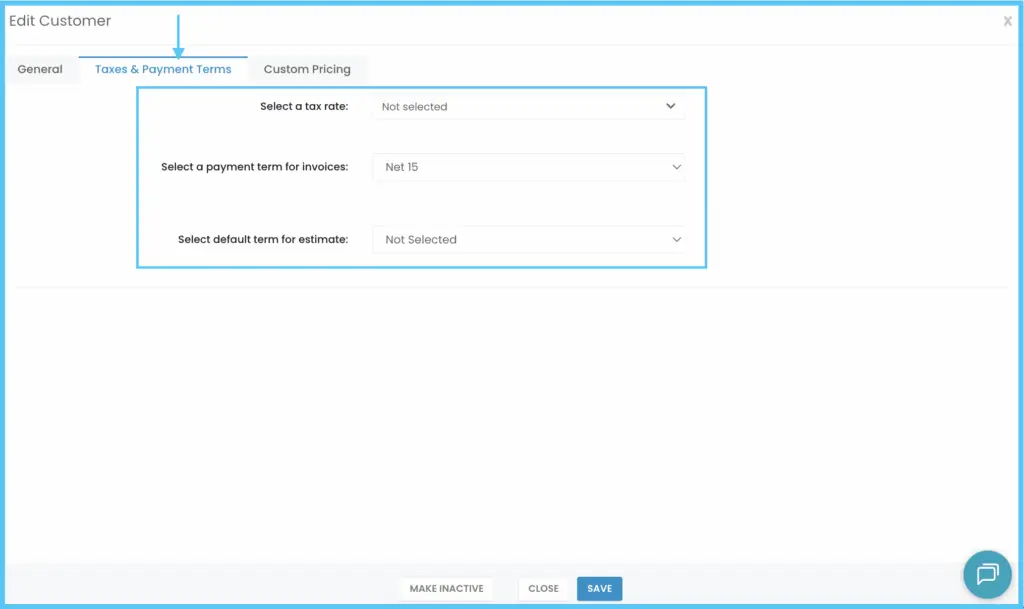
Task: Open the Custom Pricing tab
Action: click(x=307, y=69)
